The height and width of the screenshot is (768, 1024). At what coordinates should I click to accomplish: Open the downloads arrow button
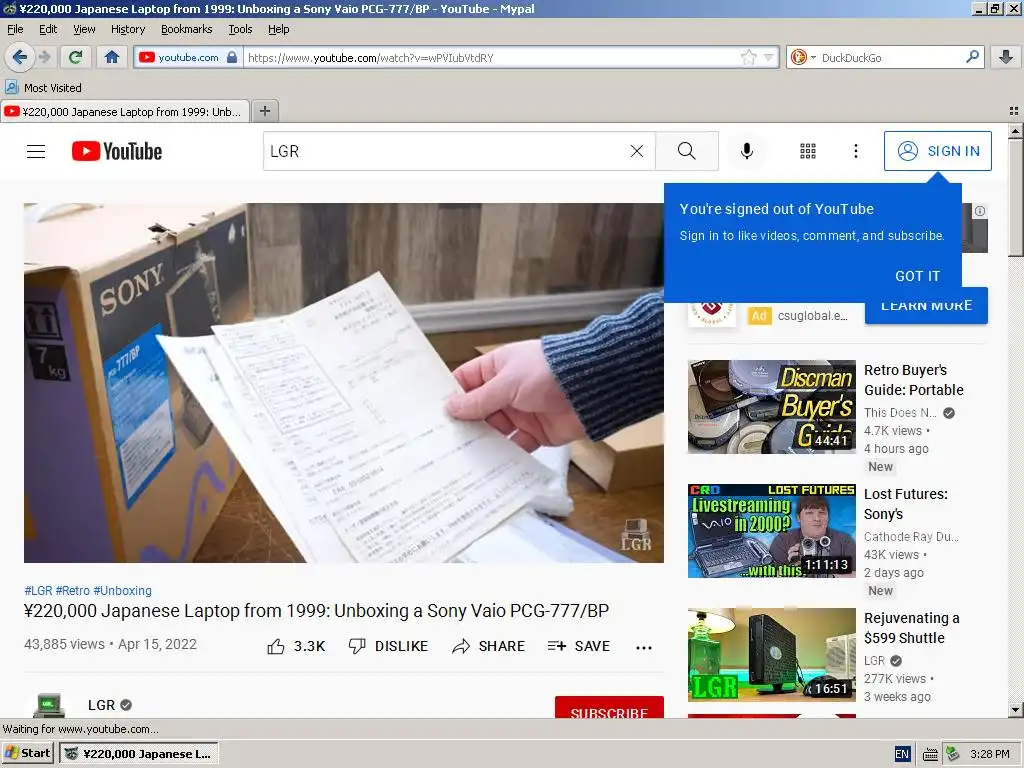tap(1006, 57)
